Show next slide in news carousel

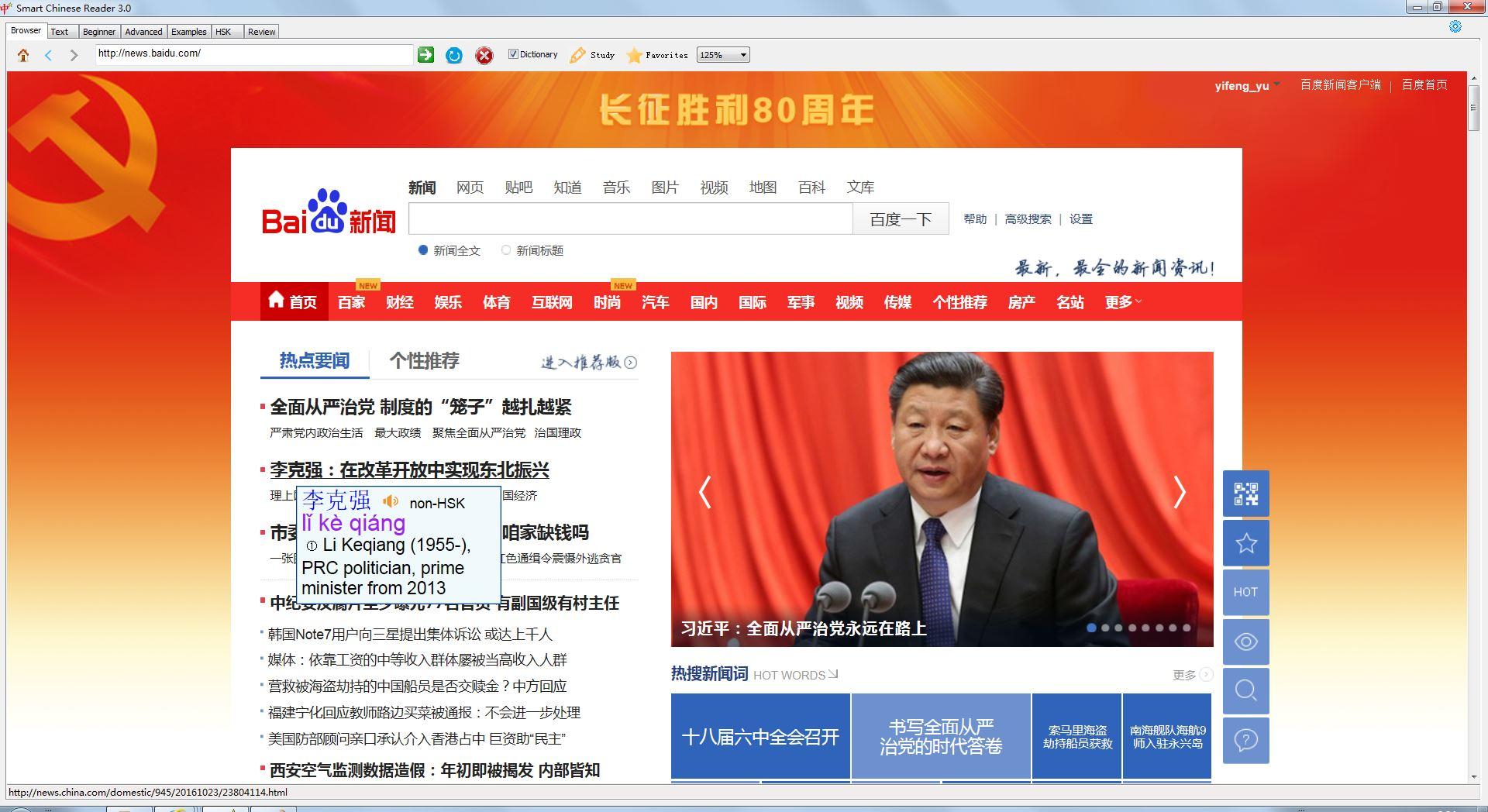[x=1180, y=492]
